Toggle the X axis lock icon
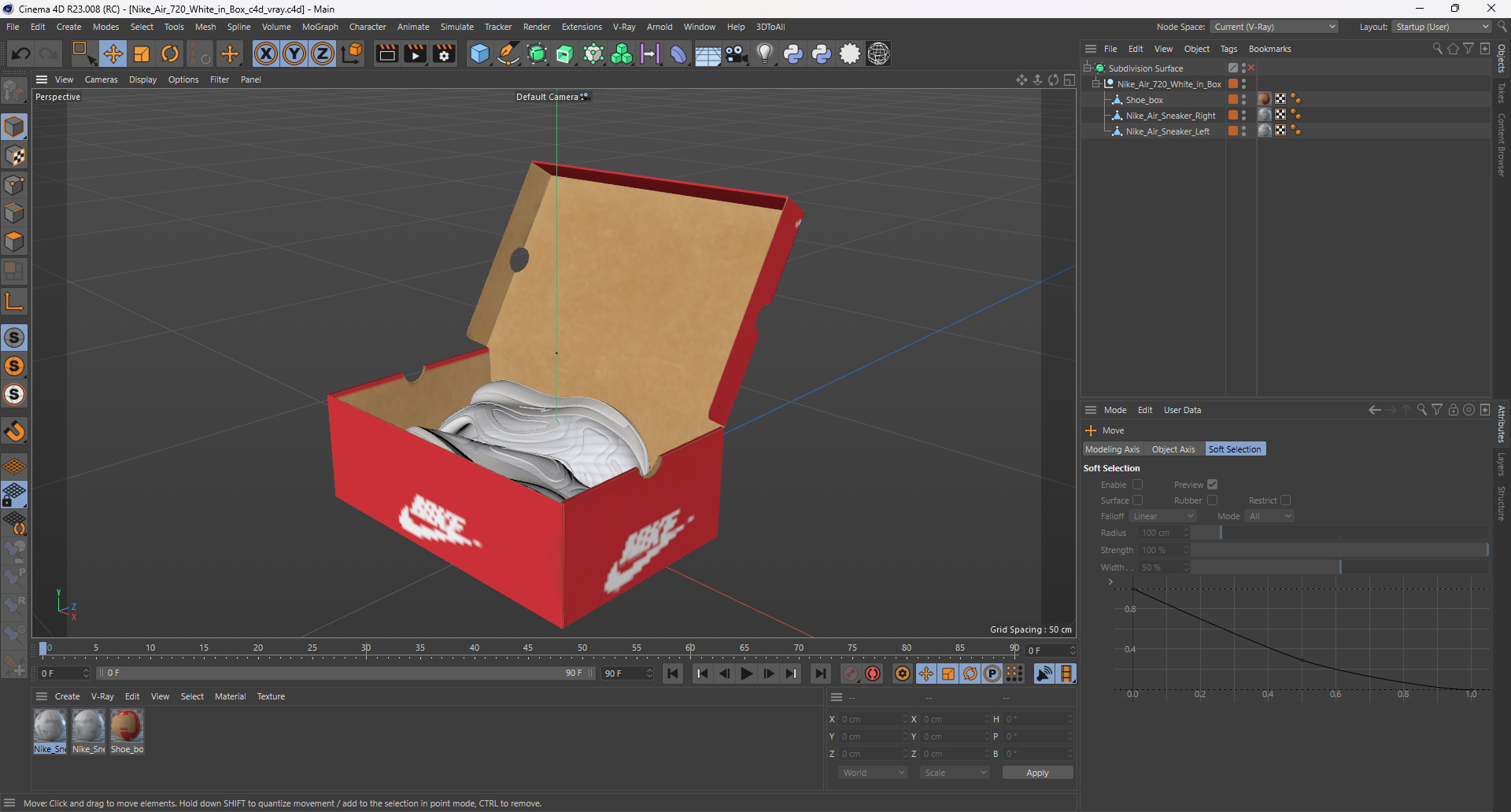 click(266, 54)
